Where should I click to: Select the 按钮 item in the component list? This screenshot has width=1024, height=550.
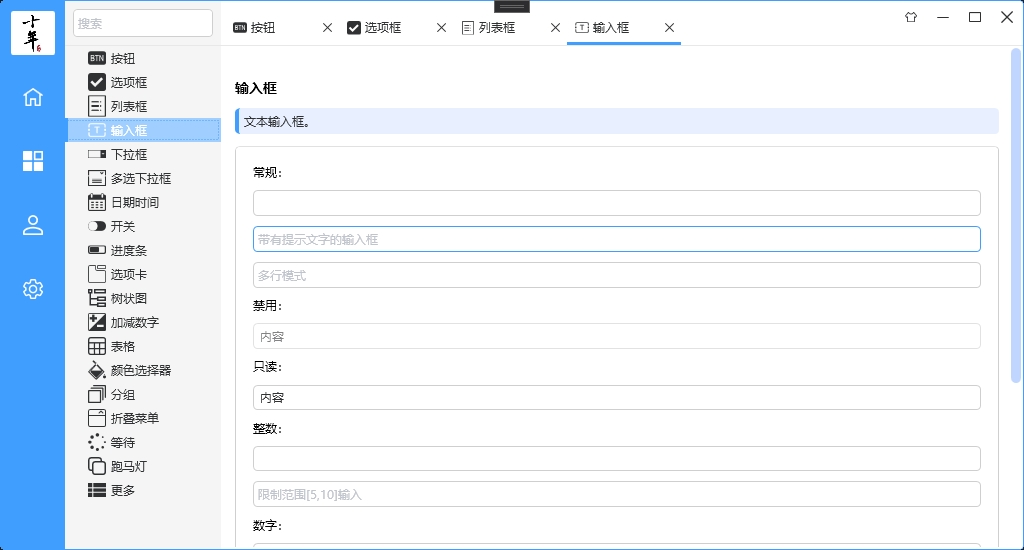coord(143,58)
